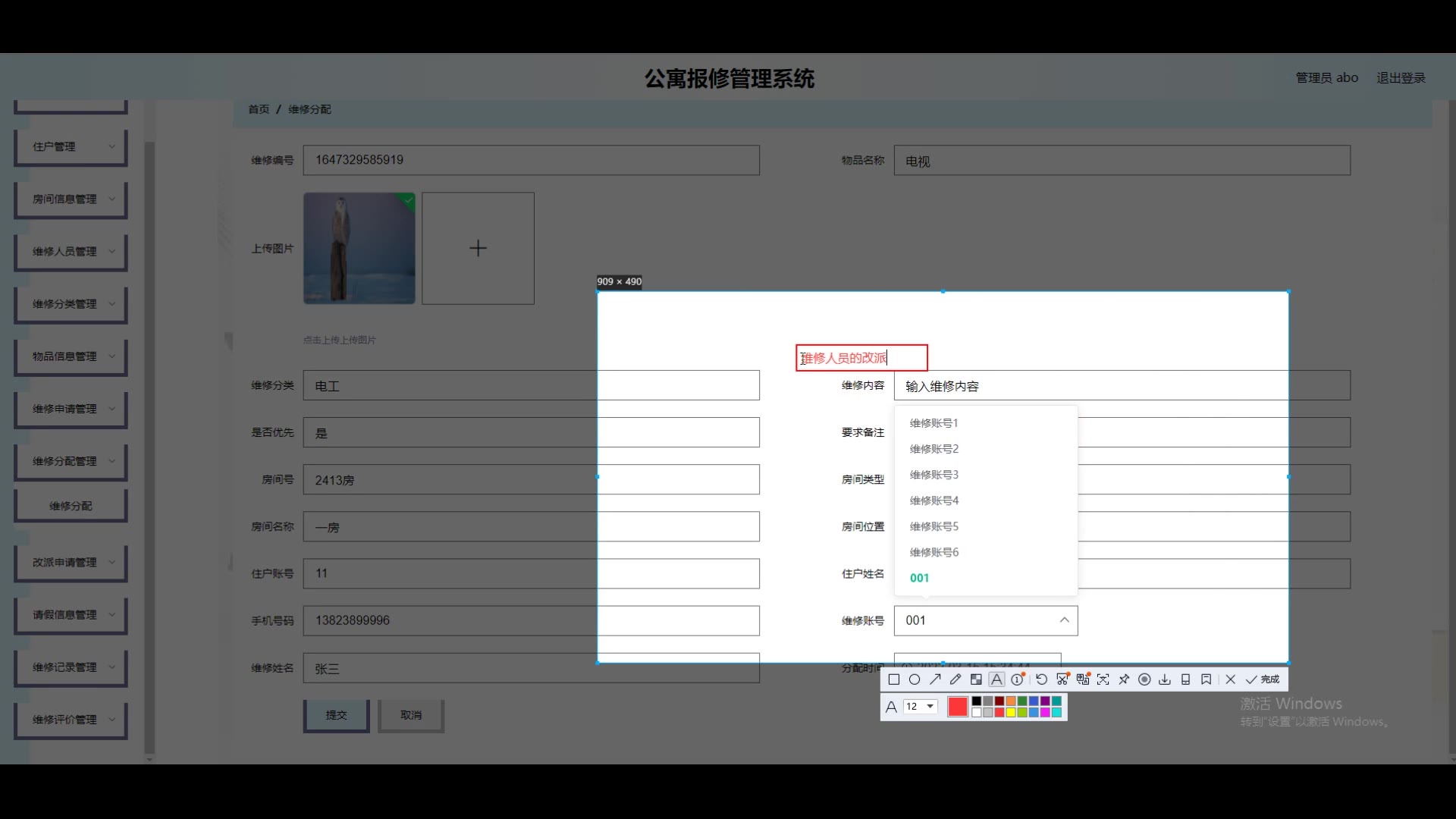Open the 维修分配 submenu item
This screenshot has height=819, width=1456.
coord(71,506)
